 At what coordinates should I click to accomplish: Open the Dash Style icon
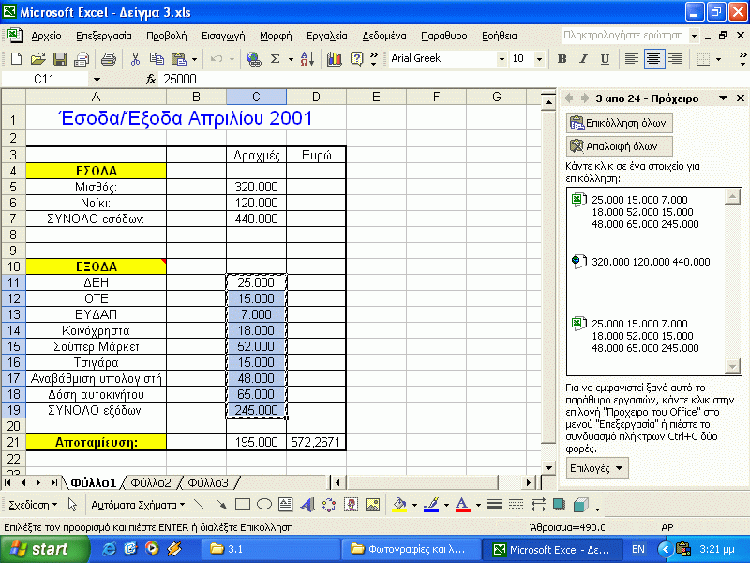[x=516, y=505]
